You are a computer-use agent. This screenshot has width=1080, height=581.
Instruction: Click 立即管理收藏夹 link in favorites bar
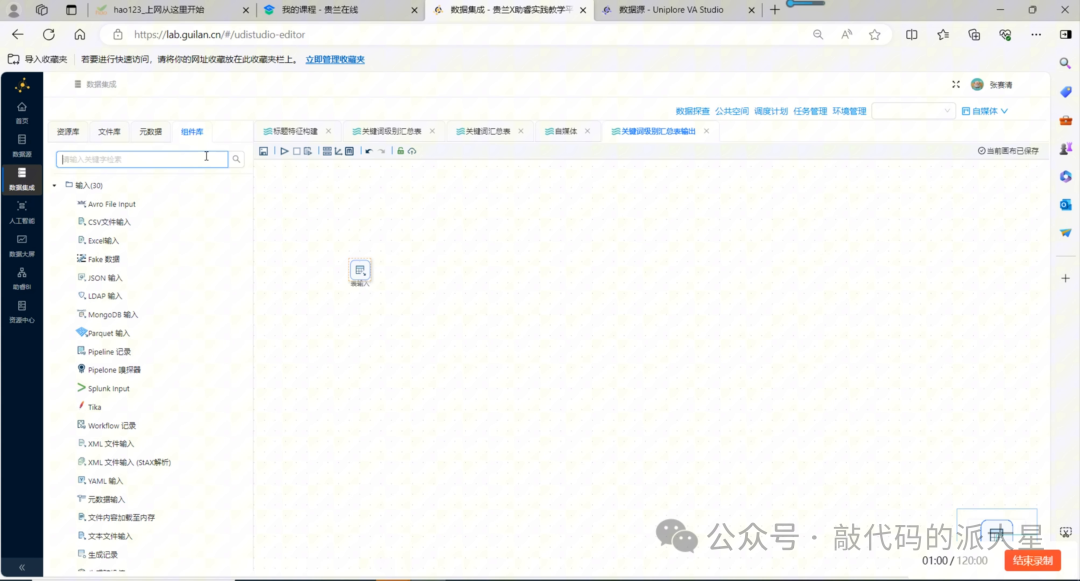335,59
